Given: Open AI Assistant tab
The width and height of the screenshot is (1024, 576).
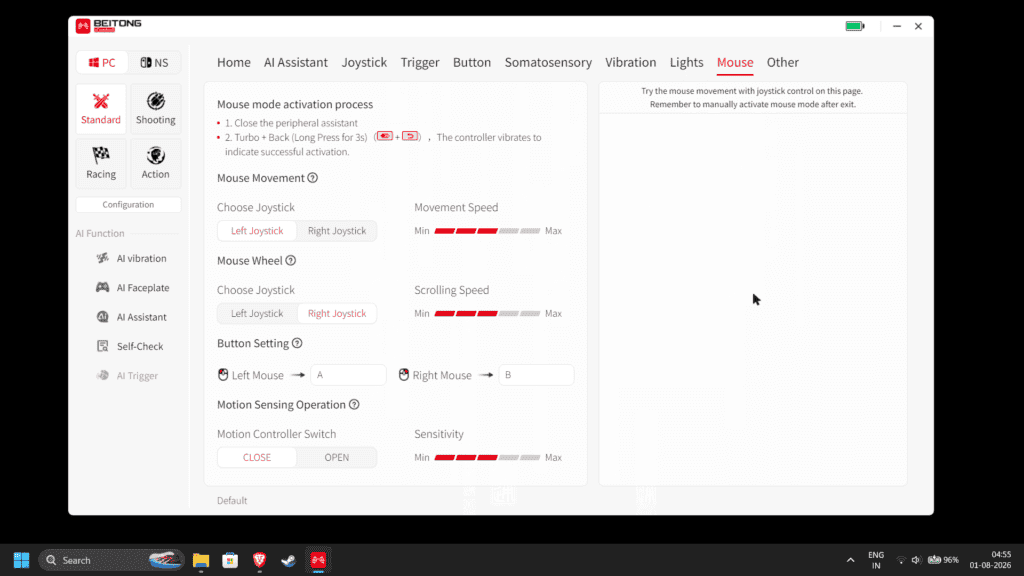Looking at the screenshot, I should click(x=296, y=62).
